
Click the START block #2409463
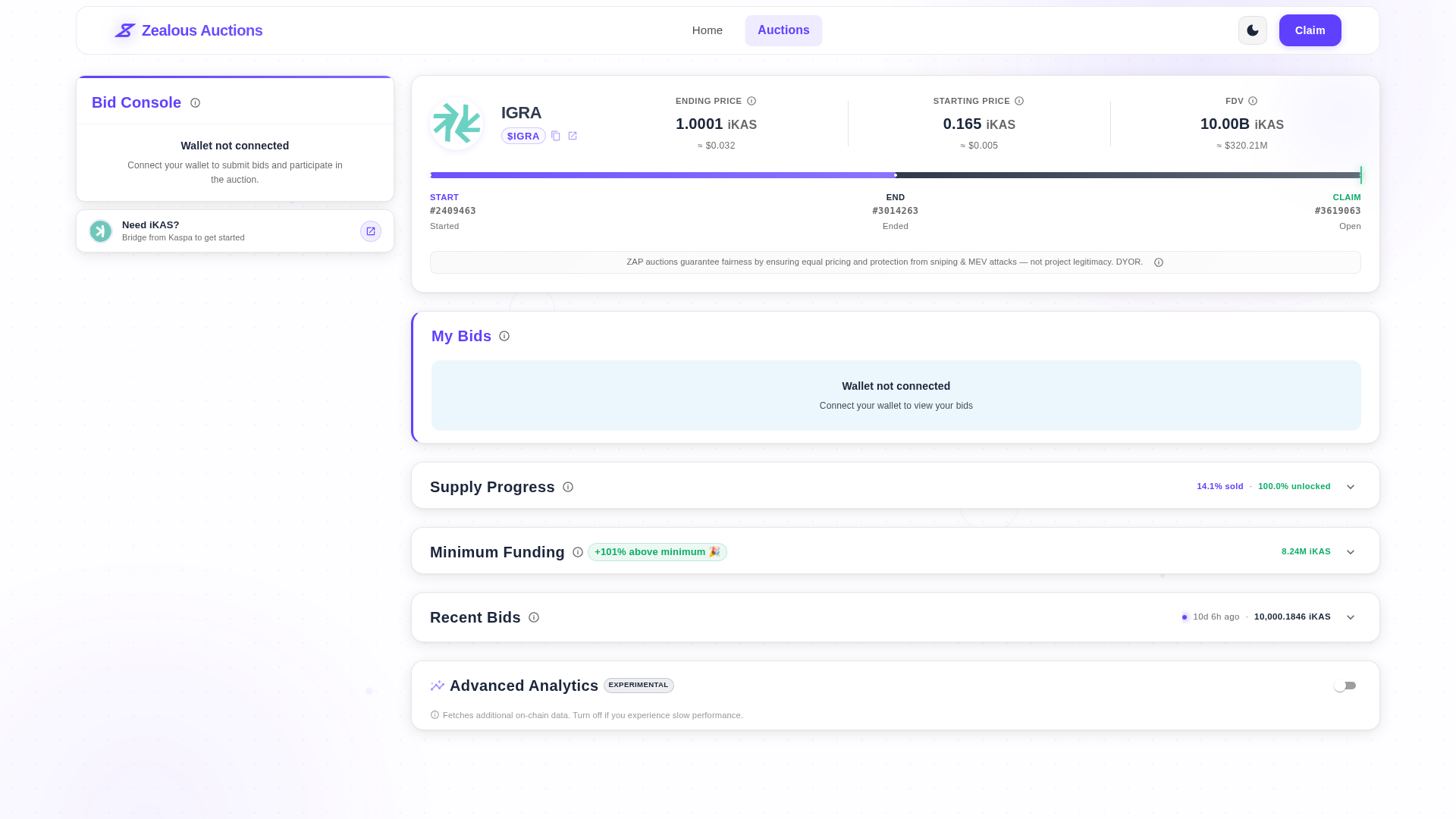(453, 211)
